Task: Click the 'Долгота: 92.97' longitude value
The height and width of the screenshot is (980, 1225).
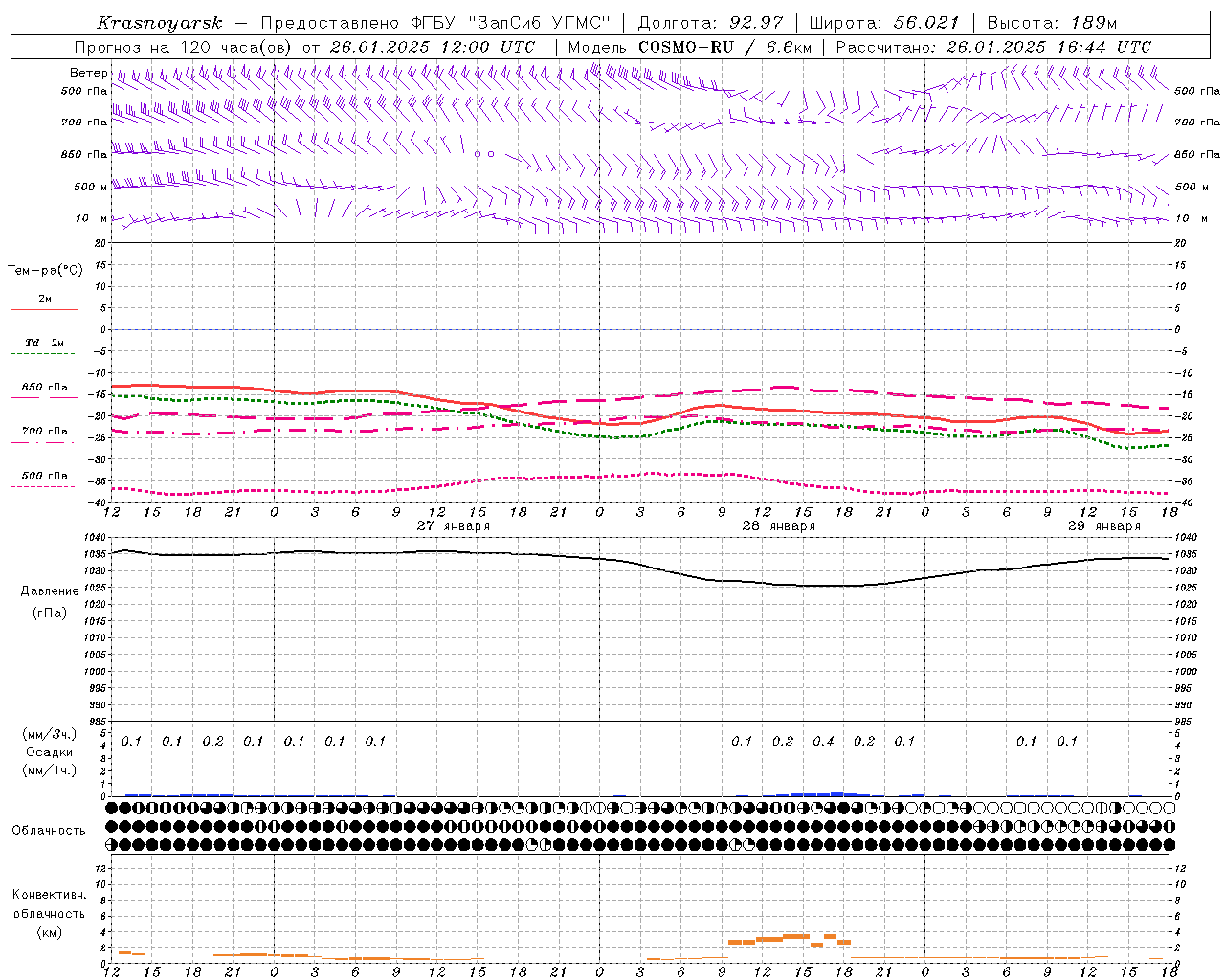Action: 709,23
